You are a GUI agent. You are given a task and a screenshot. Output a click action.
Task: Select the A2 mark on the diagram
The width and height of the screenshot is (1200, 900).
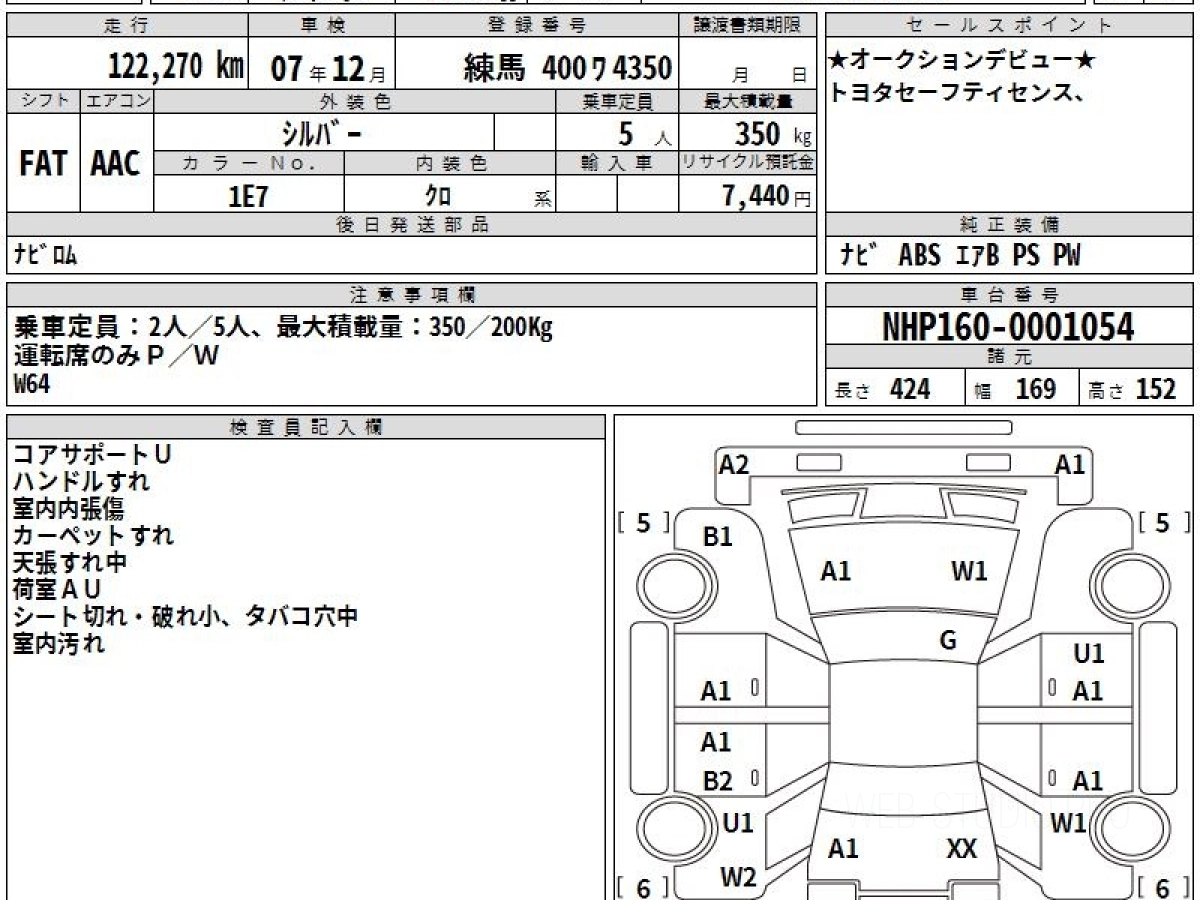pyautogui.click(x=734, y=464)
